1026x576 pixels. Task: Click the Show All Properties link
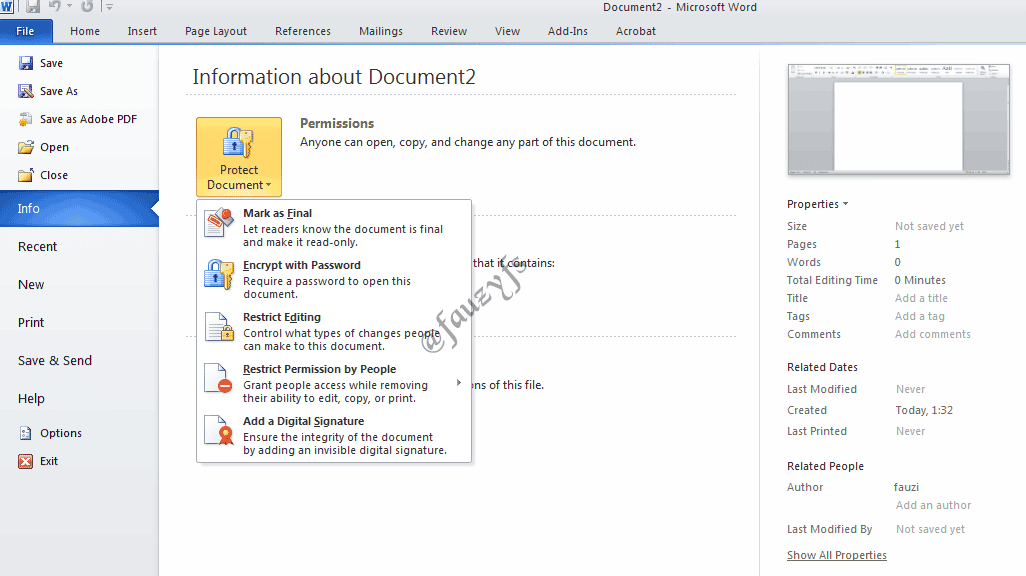click(x=836, y=554)
